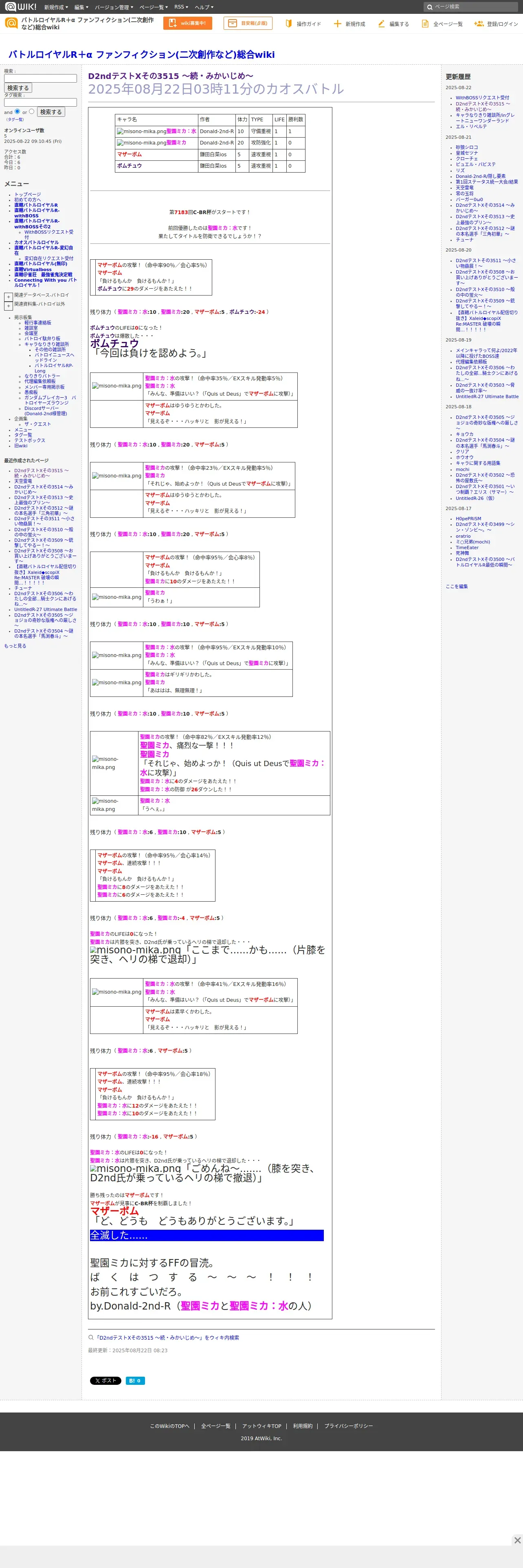This screenshot has height=1568, width=523.
Task: Focus the 検索 text field in sidebar
Action: pyautogui.click(x=40, y=78)
